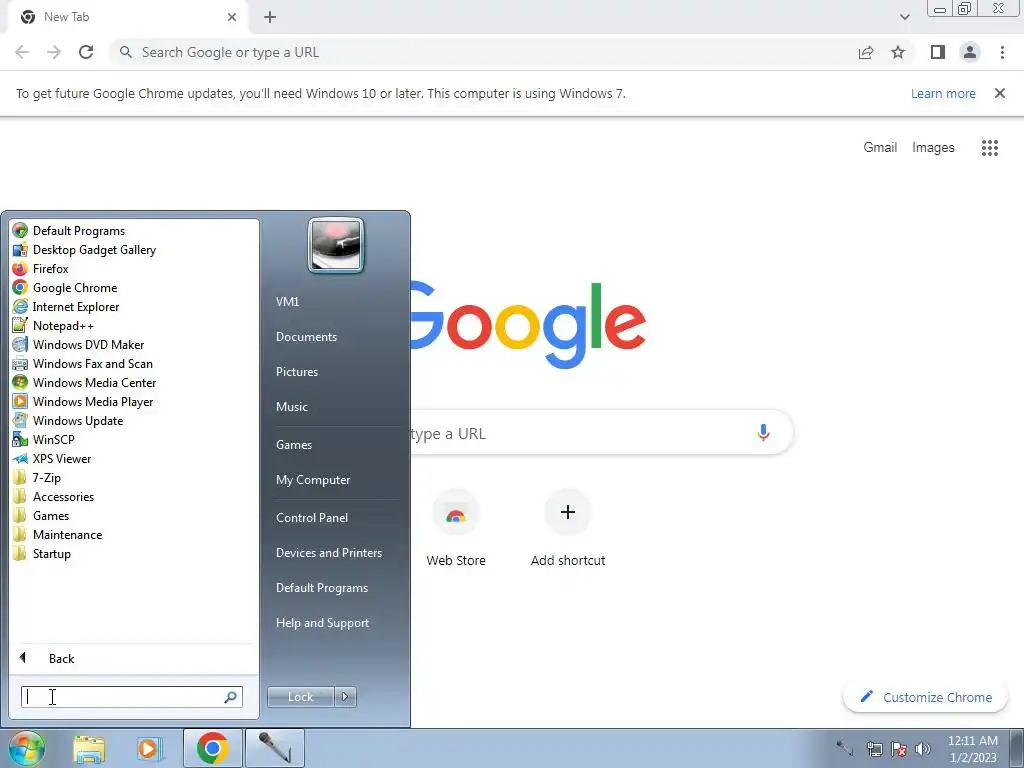Open Gmail link
1024x768 pixels.
(880, 148)
